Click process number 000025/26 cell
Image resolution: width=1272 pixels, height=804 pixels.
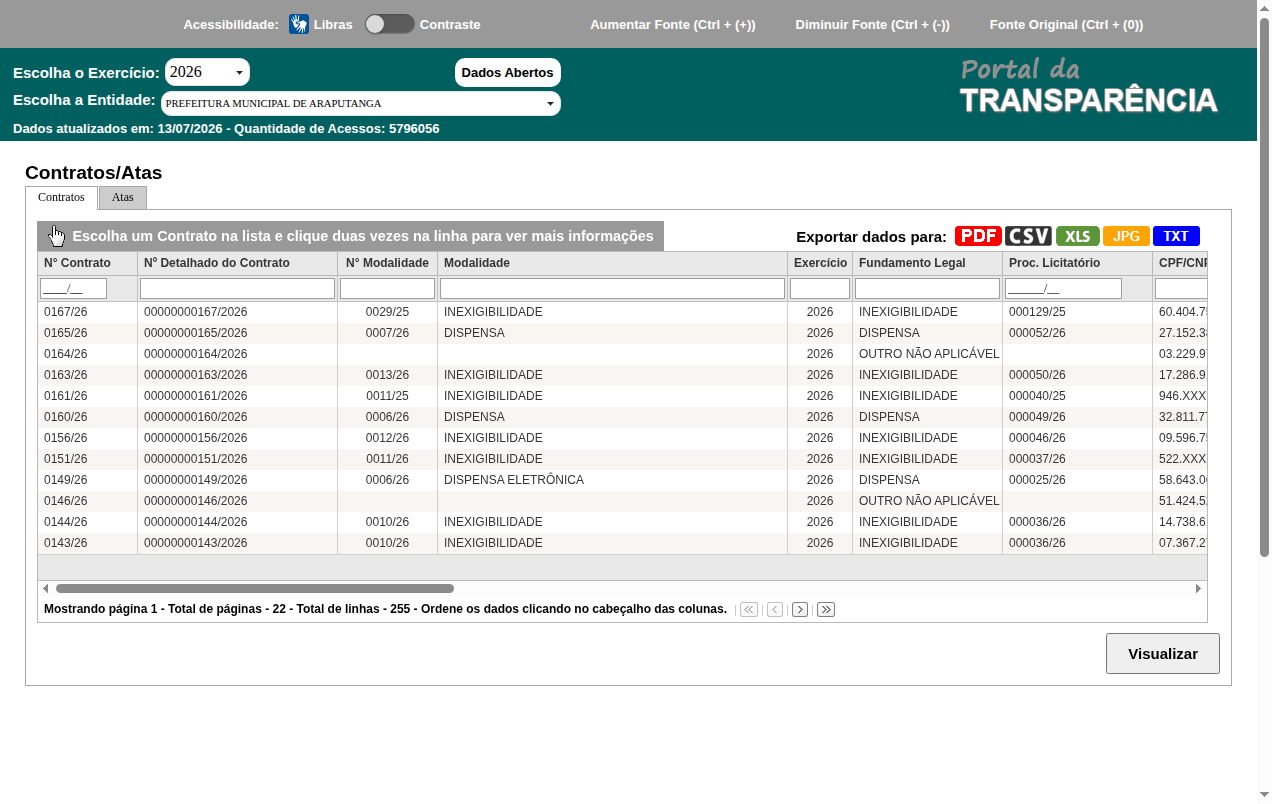coord(1078,480)
